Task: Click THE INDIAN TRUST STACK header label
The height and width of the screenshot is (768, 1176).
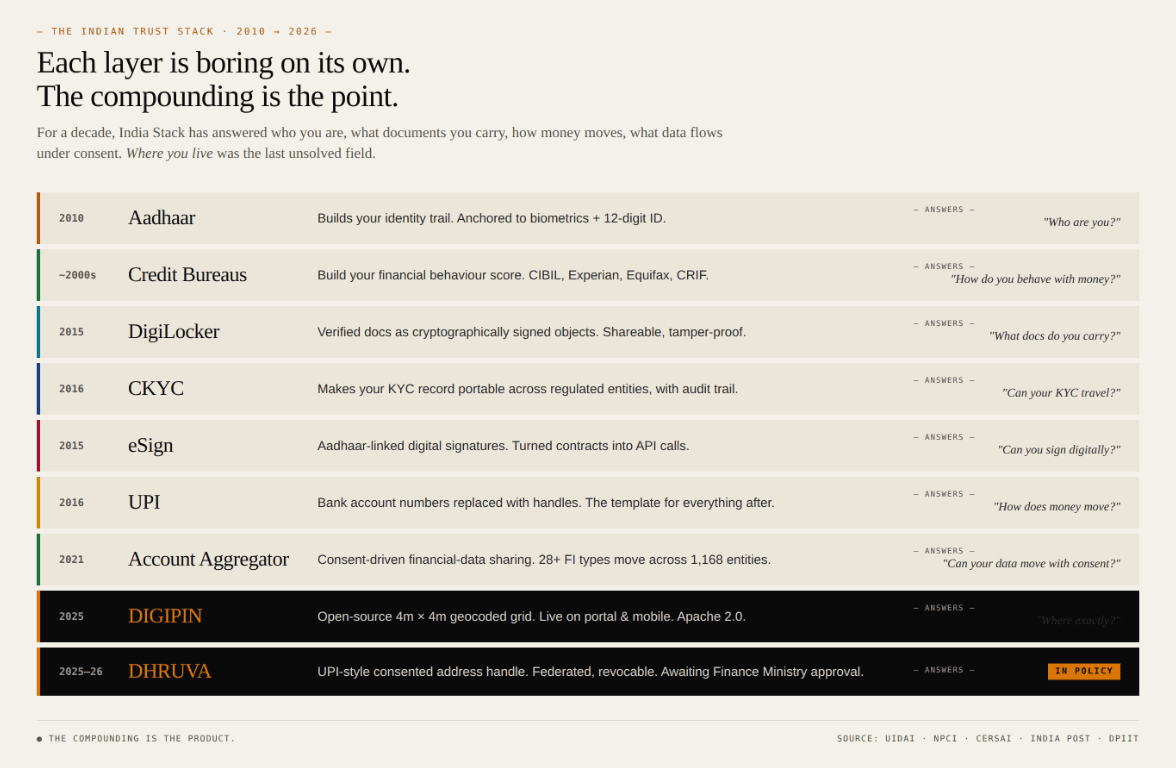Action: pyautogui.click(x=184, y=32)
